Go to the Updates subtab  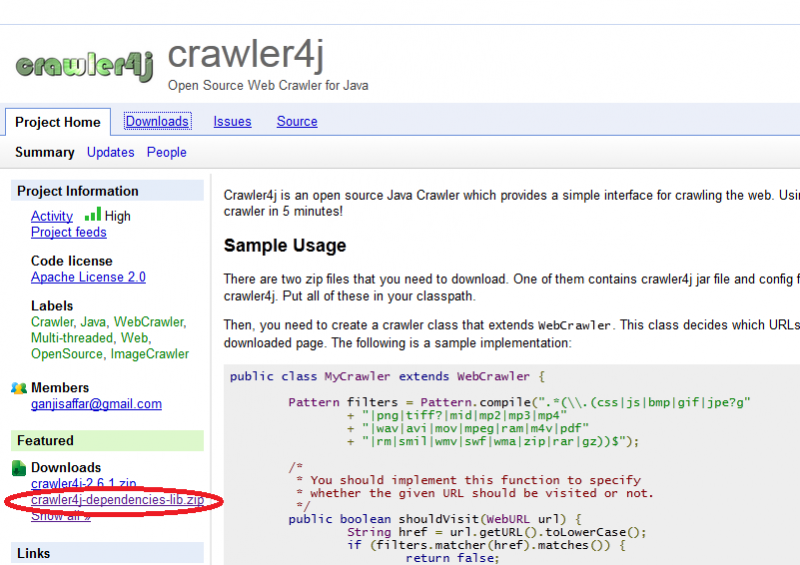pyautogui.click(x=110, y=152)
